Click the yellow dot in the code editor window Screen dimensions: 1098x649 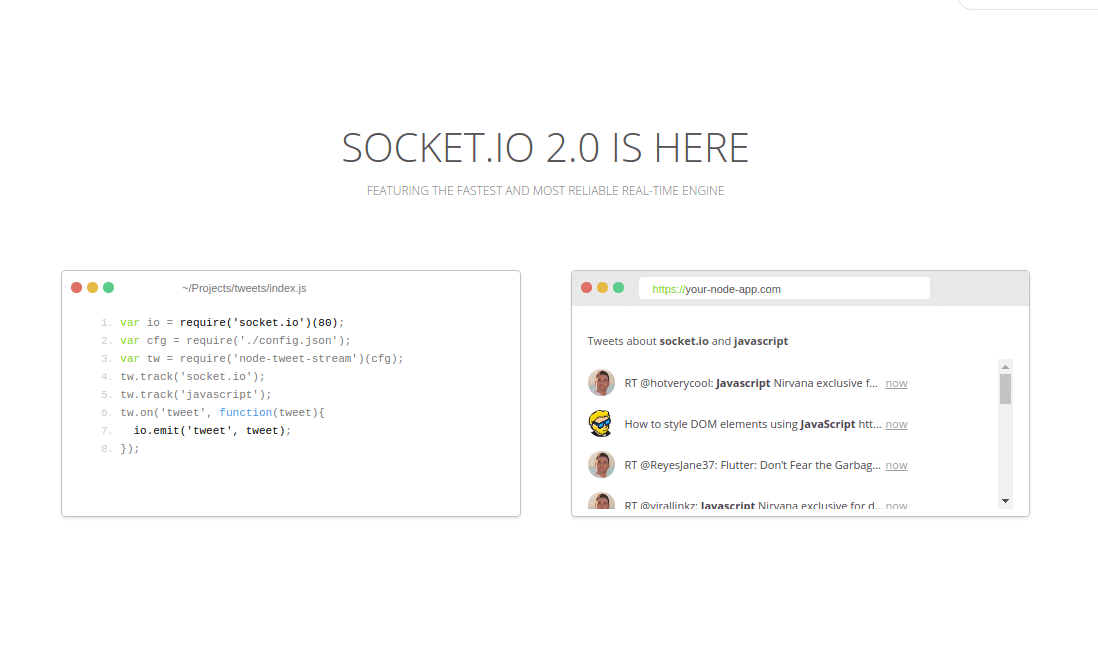click(92, 288)
